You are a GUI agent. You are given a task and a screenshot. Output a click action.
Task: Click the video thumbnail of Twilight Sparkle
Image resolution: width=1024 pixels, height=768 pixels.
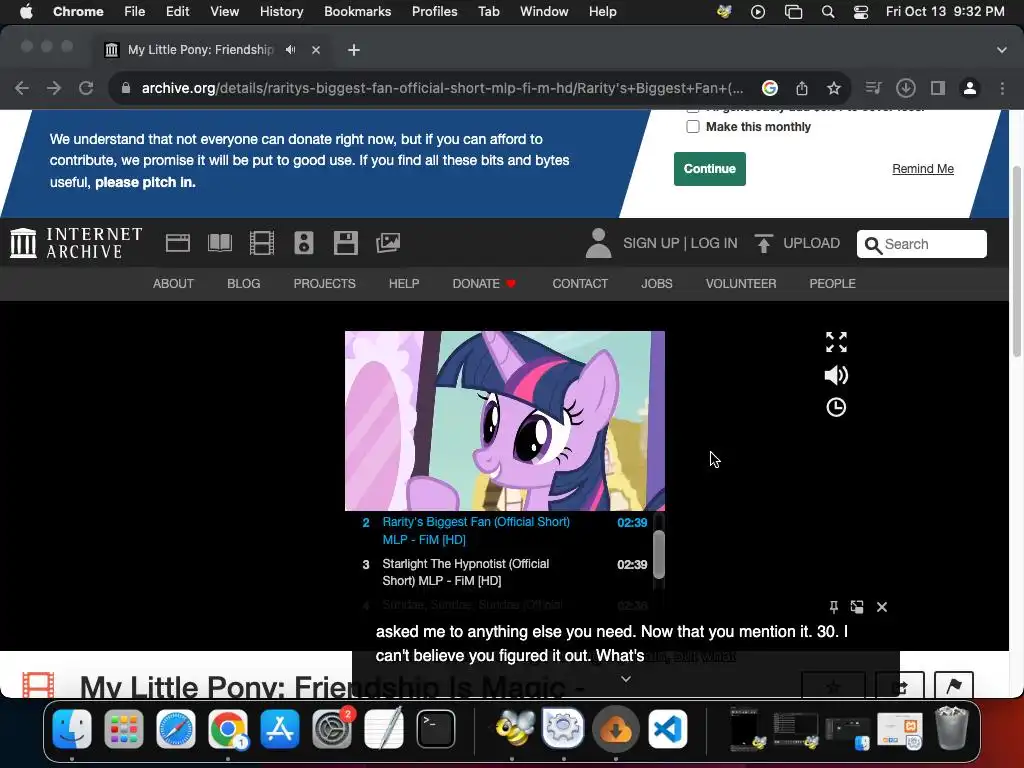tap(505, 421)
